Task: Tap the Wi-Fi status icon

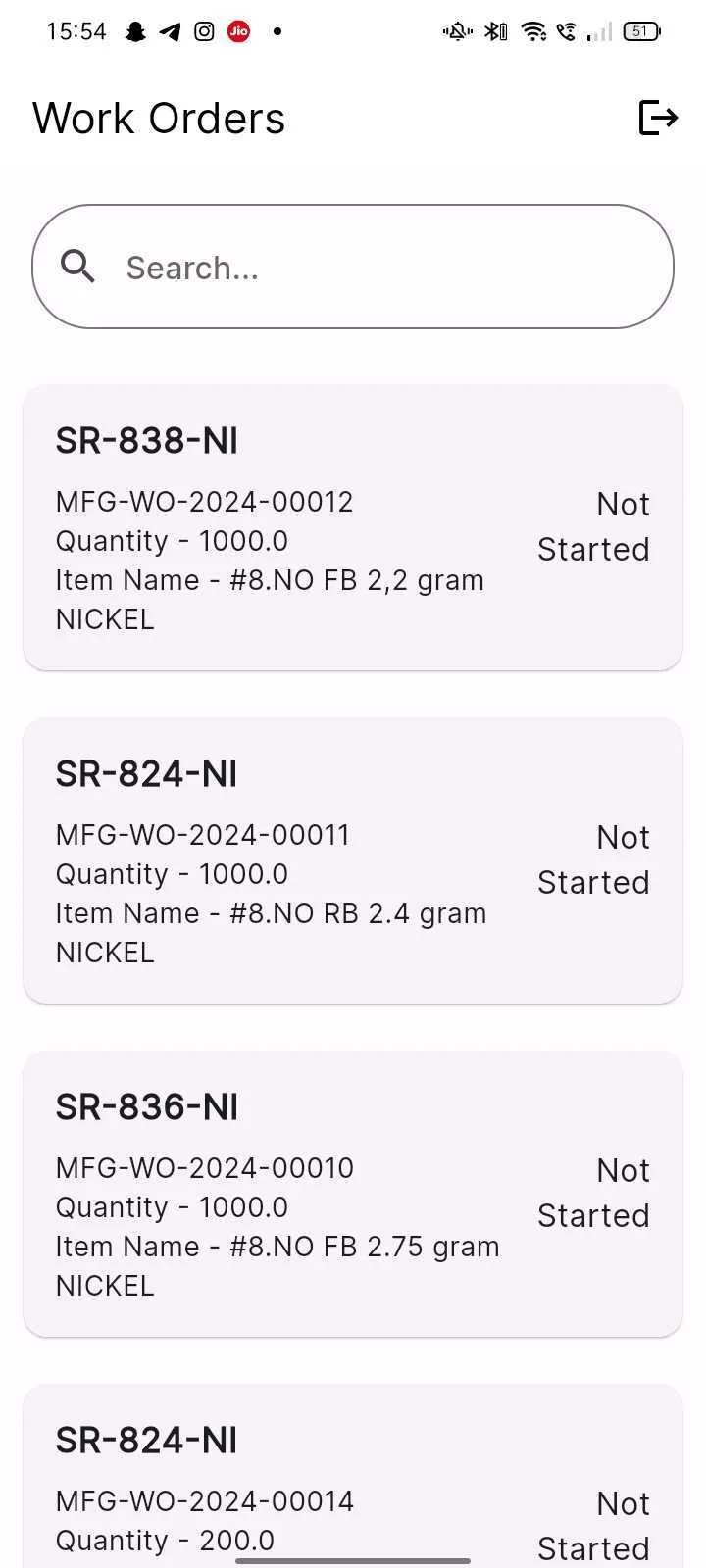Action: tap(533, 31)
